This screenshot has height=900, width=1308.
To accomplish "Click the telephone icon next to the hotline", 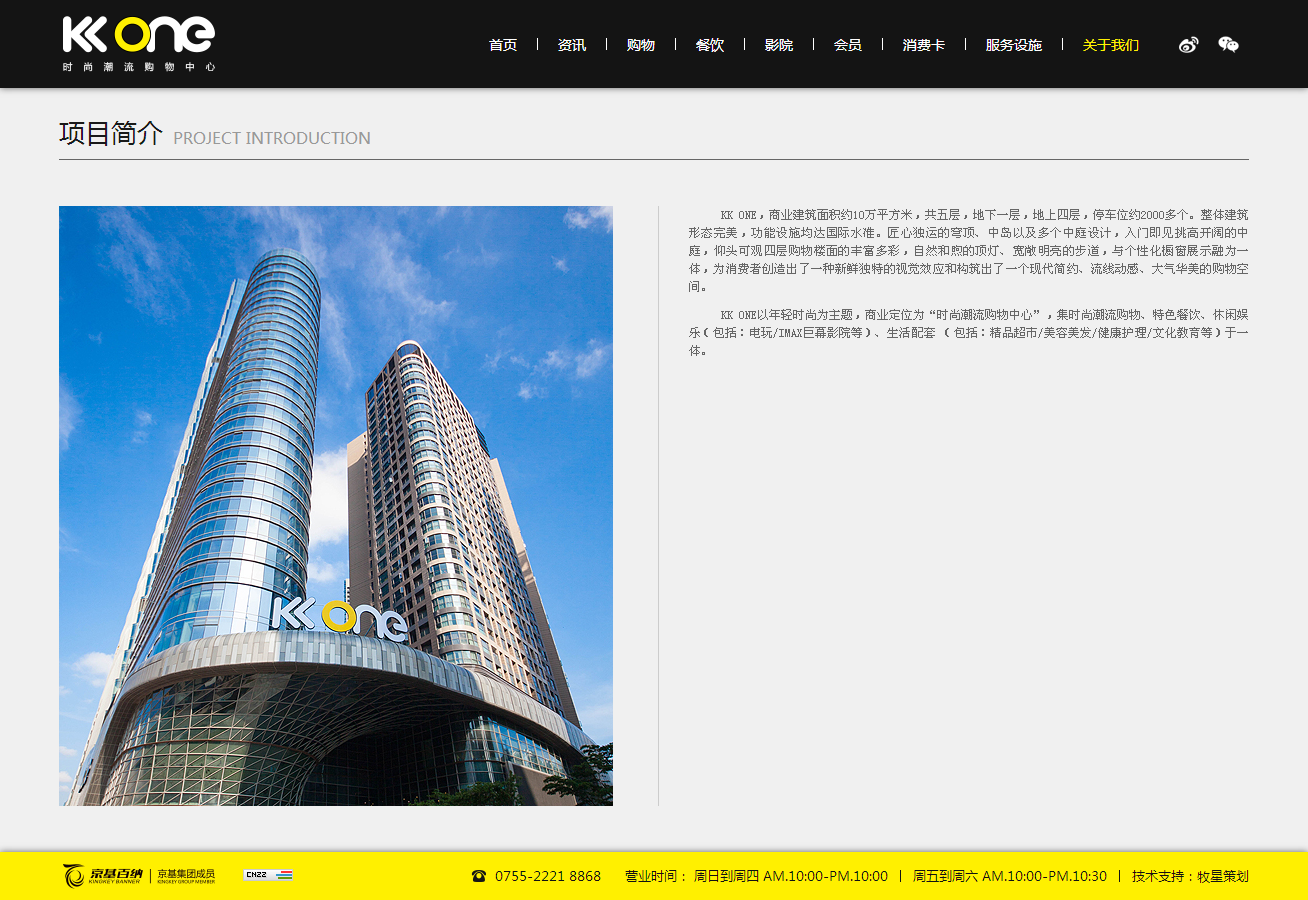I will (478, 875).
